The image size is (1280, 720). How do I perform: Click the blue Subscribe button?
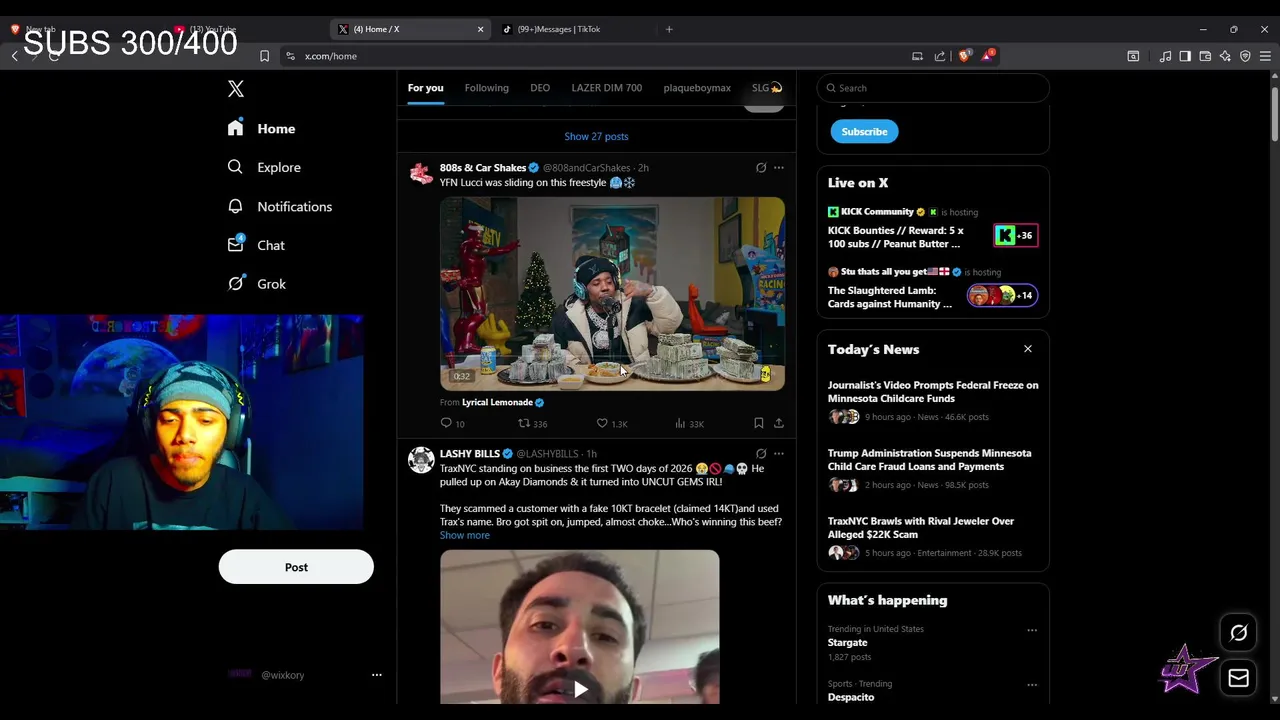[x=864, y=132]
